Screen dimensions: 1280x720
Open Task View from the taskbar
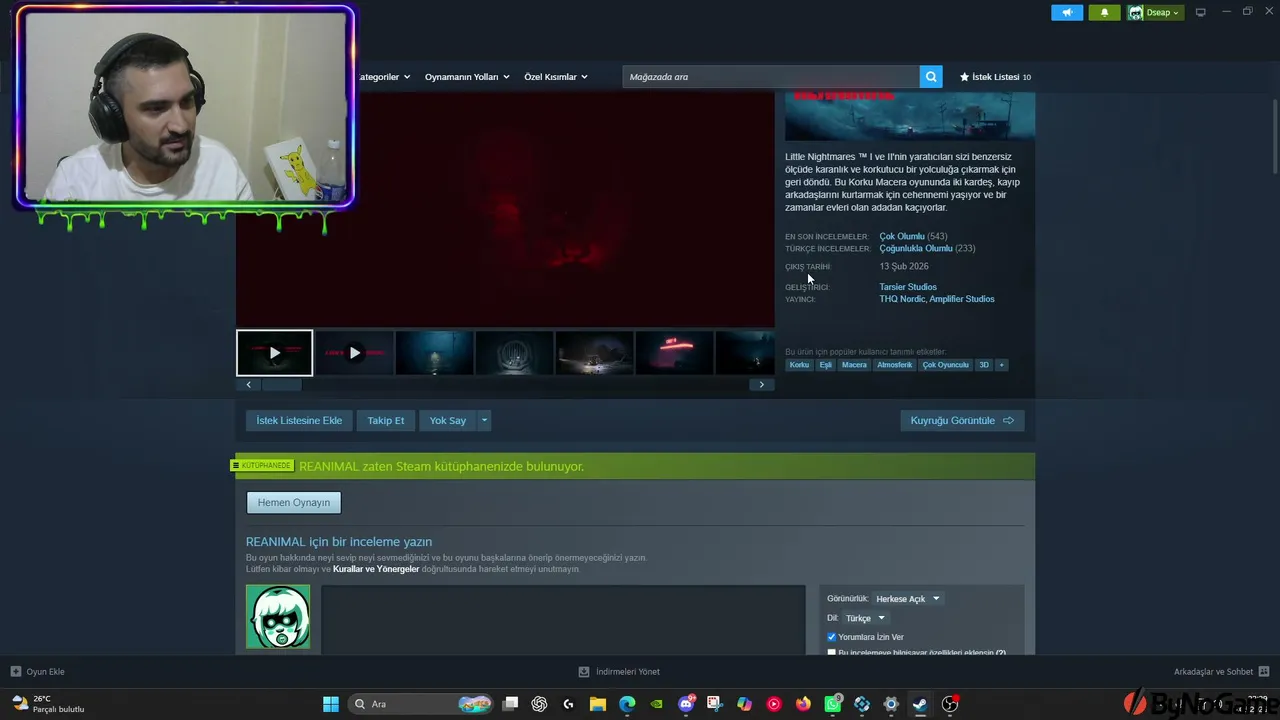[x=510, y=704]
